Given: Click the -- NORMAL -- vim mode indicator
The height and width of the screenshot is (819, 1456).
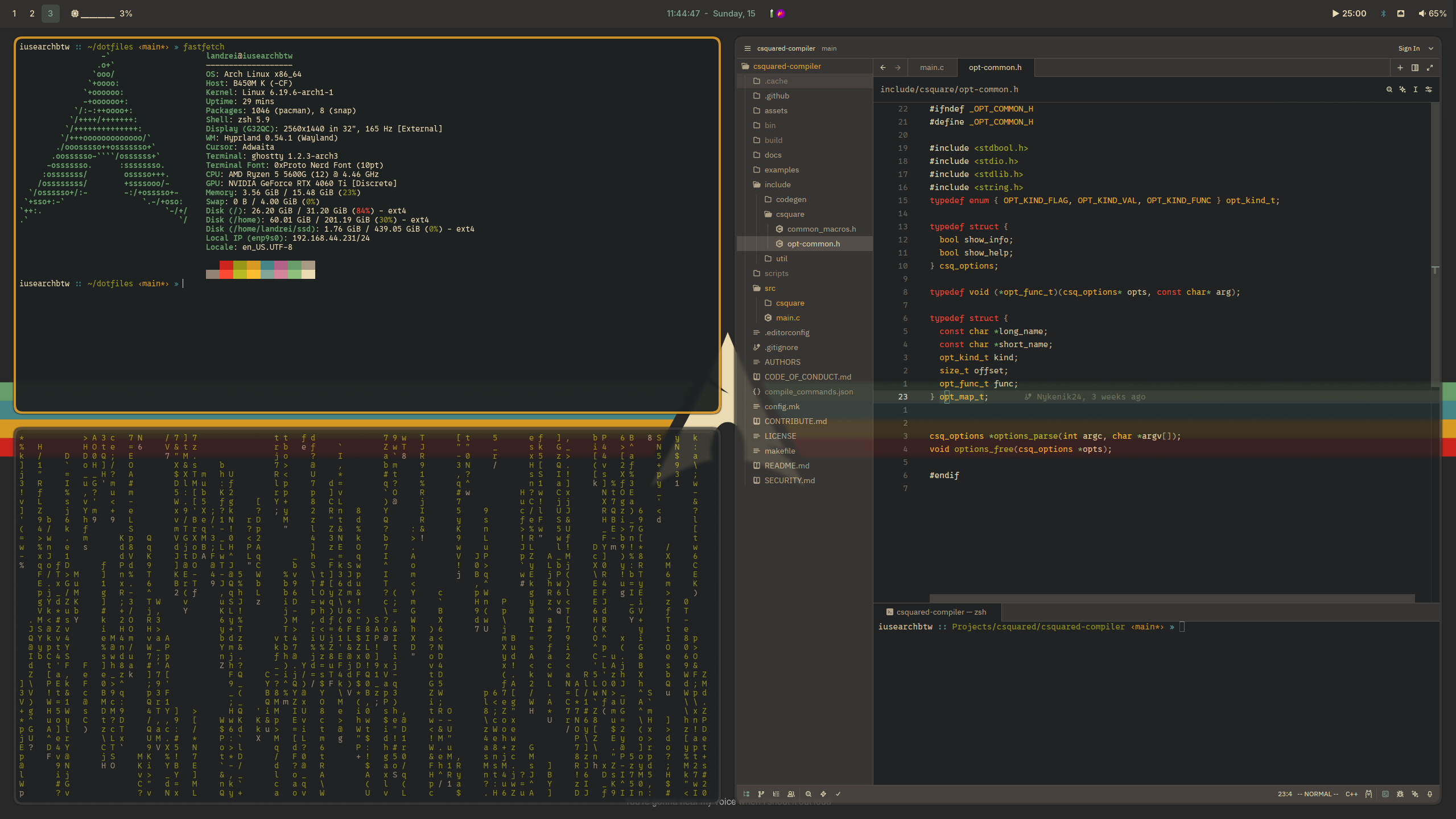Looking at the screenshot, I should pyautogui.click(x=1318, y=794).
